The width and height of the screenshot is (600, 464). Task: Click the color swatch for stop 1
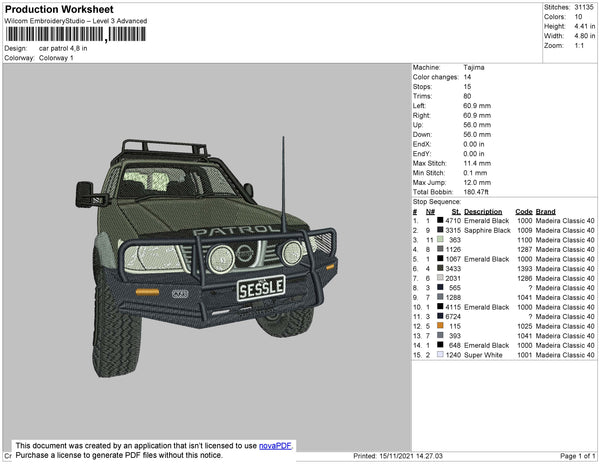[440, 220]
